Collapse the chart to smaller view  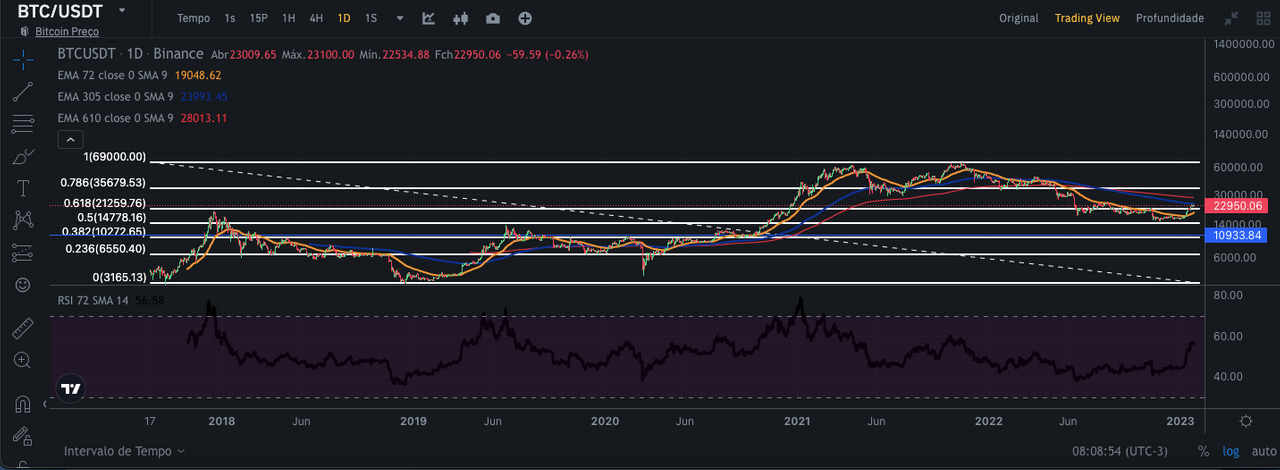coord(1231,18)
